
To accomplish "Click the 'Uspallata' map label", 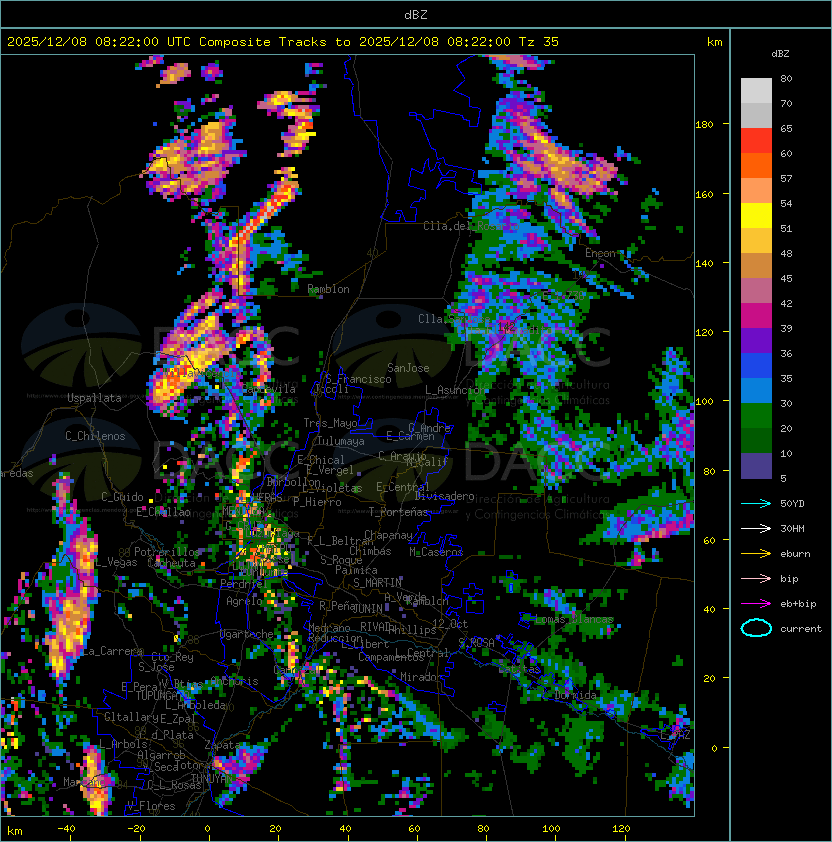I will click(x=94, y=398).
